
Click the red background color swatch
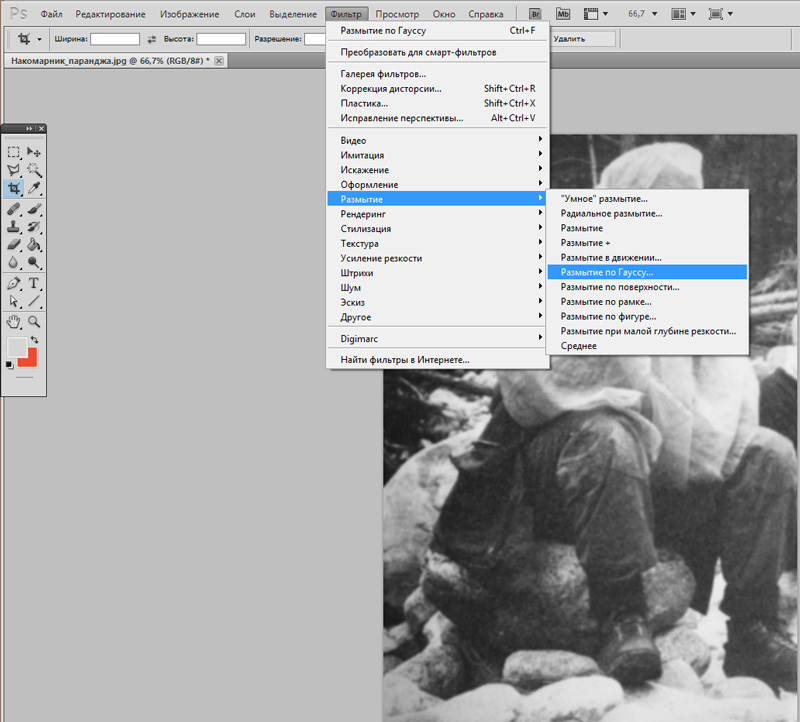click(x=30, y=360)
